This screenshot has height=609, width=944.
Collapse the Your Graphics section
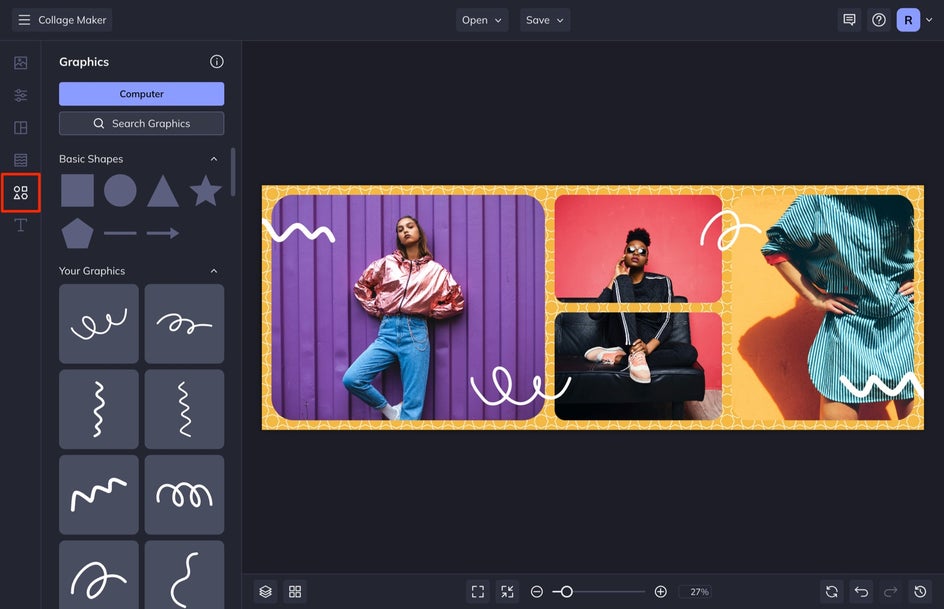[214, 271]
